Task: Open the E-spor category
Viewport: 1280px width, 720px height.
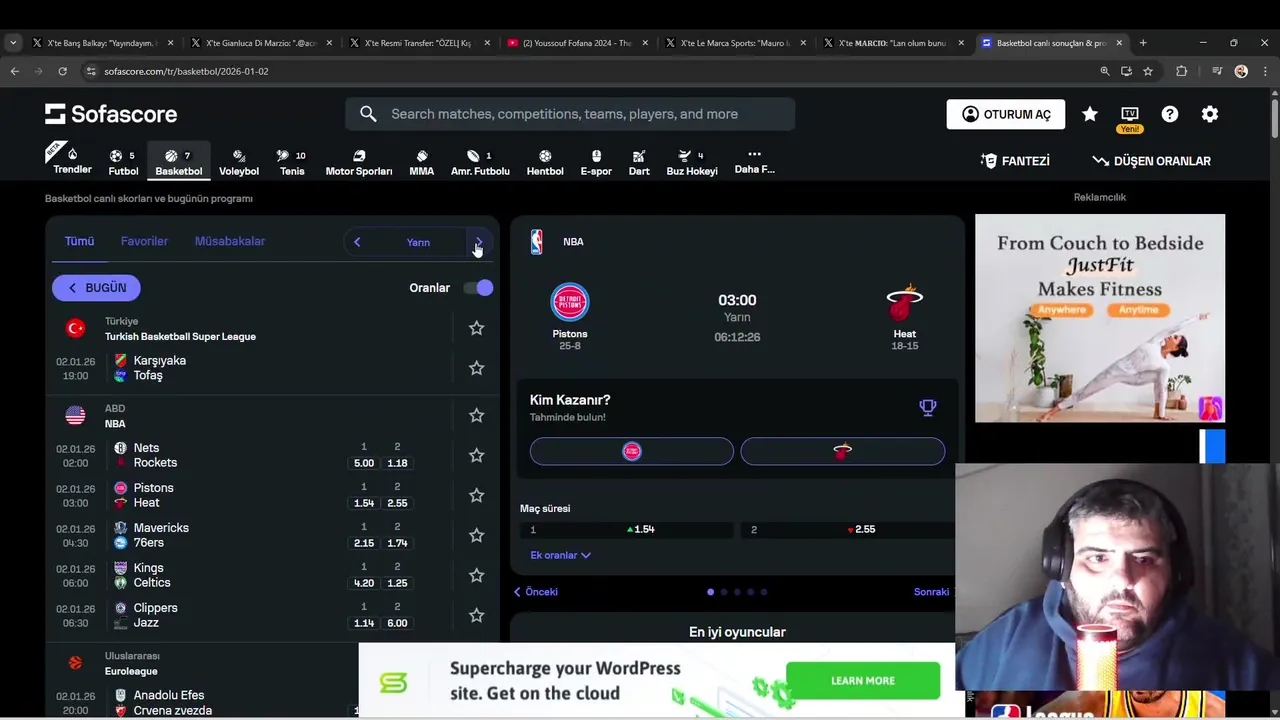Action: (x=596, y=162)
